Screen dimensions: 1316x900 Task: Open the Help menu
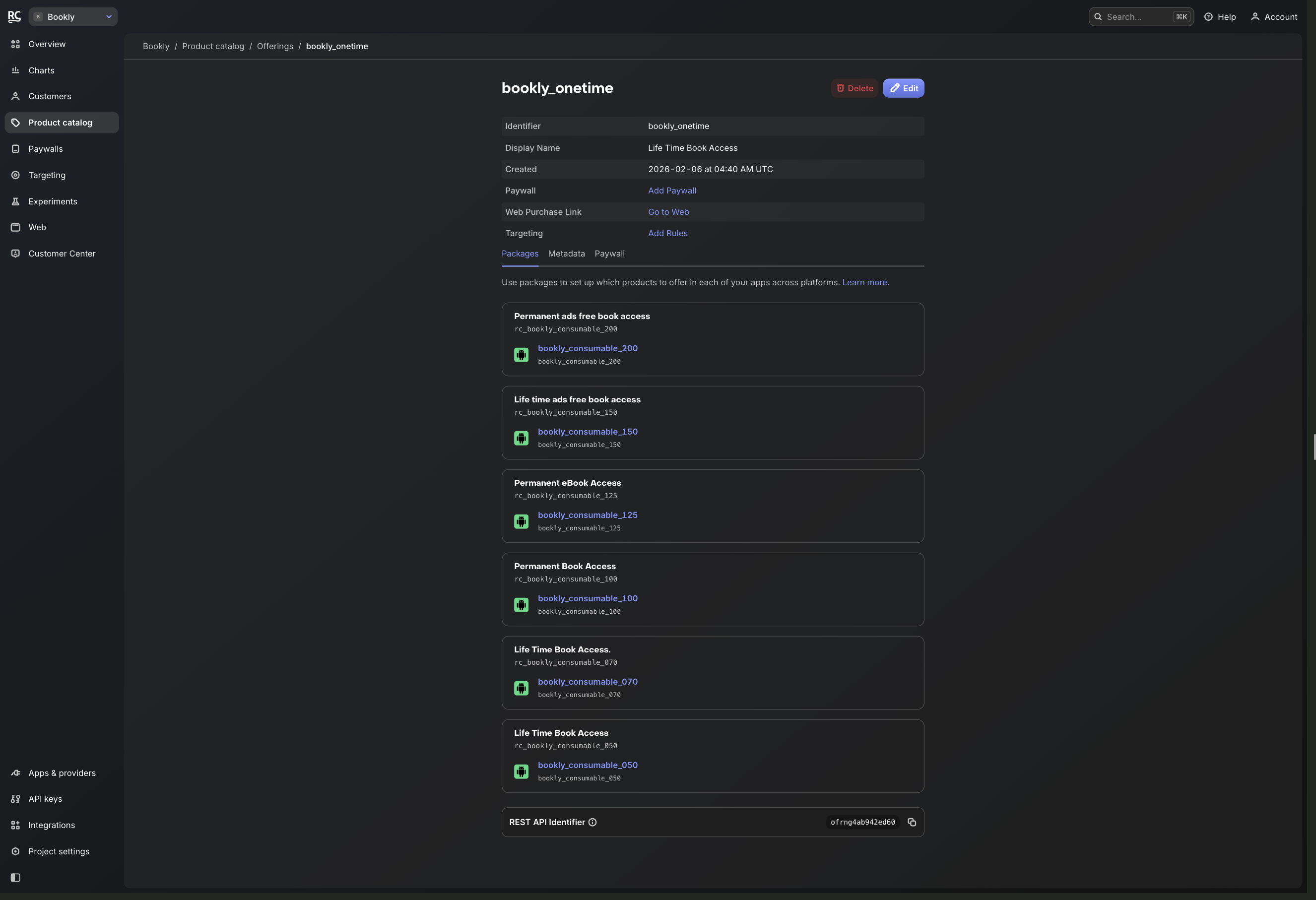pyautogui.click(x=1220, y=16)
